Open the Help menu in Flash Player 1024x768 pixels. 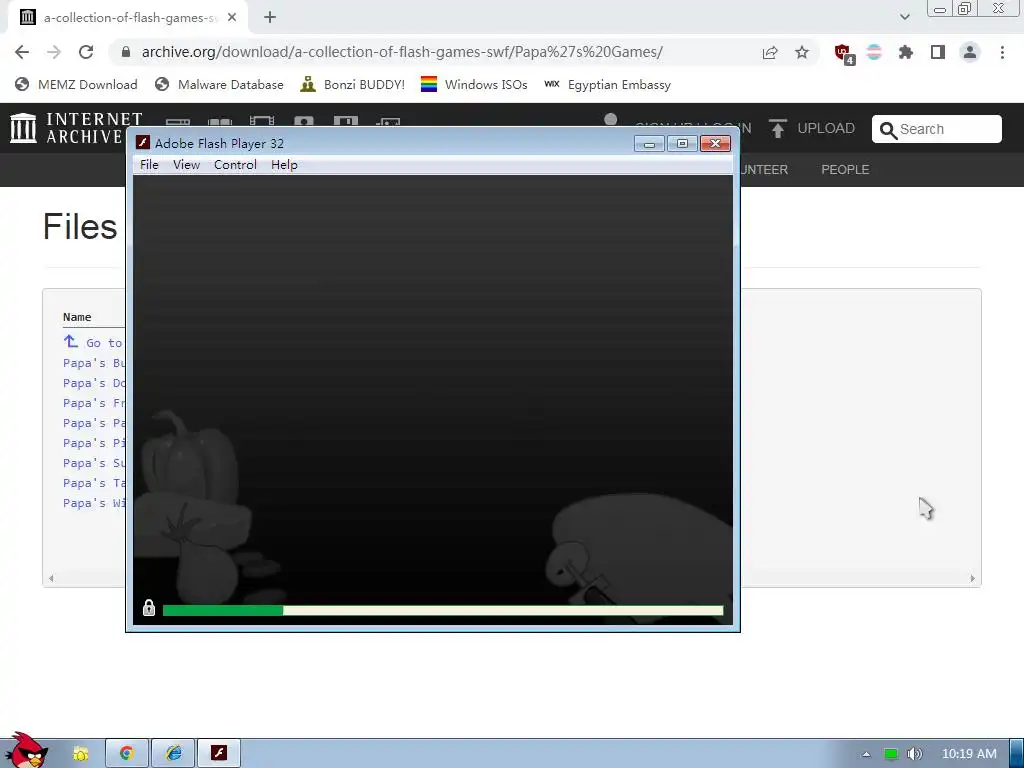click(284, 165)
